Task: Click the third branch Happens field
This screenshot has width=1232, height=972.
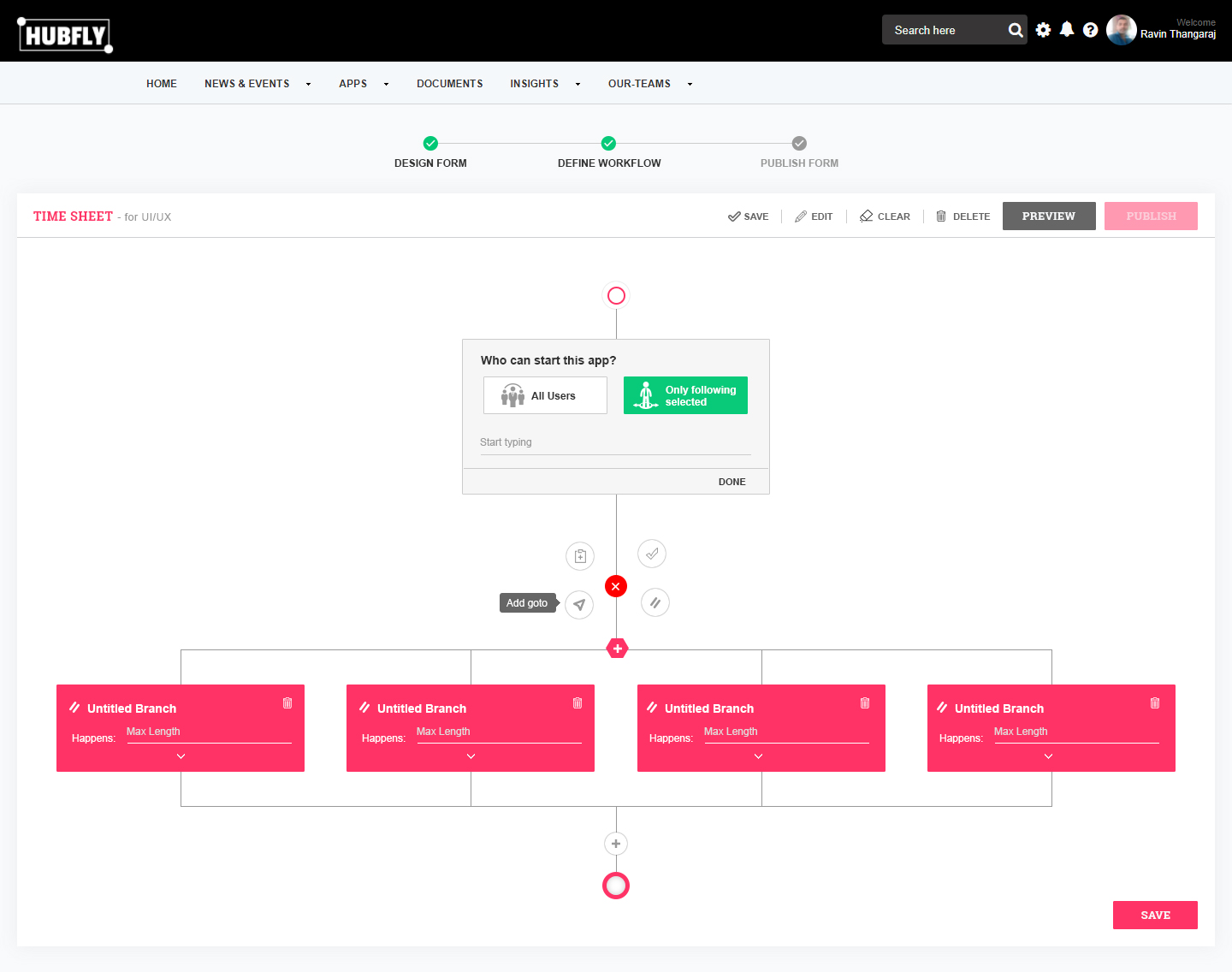Action: (786, 732)
